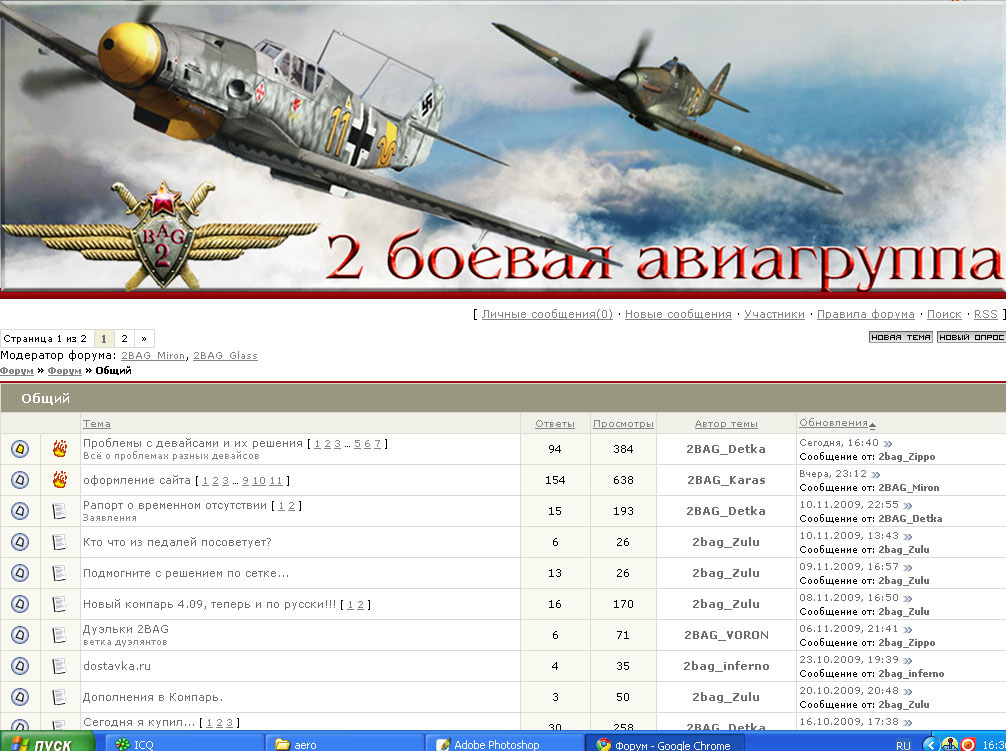Open Правила форума menu link

coord(865,314)
